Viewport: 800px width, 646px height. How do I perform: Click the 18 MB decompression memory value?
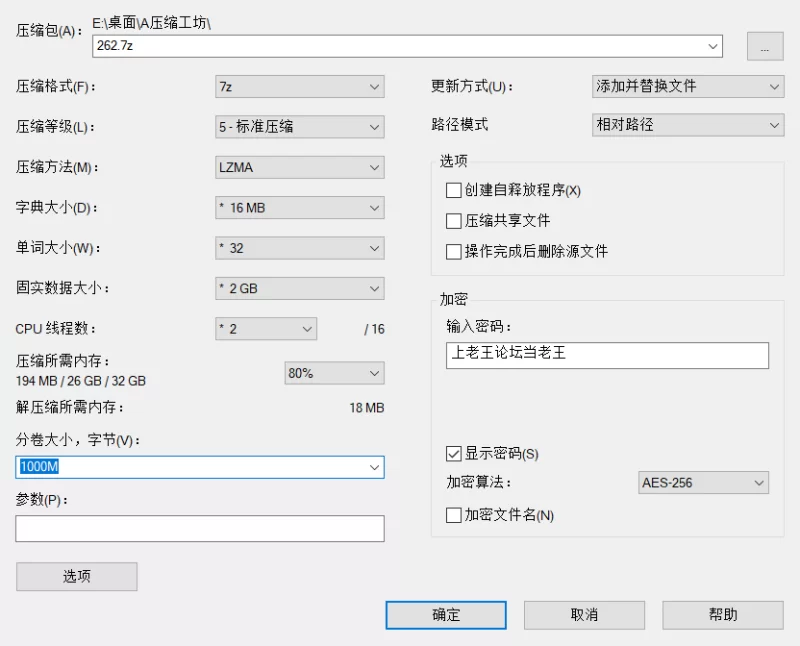pos(366,408)
